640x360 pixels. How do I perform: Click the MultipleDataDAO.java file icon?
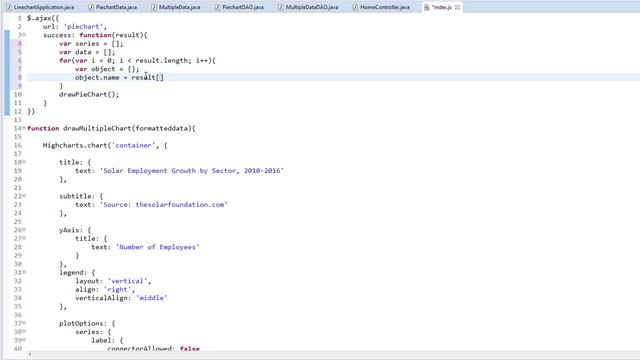(280, 7)
